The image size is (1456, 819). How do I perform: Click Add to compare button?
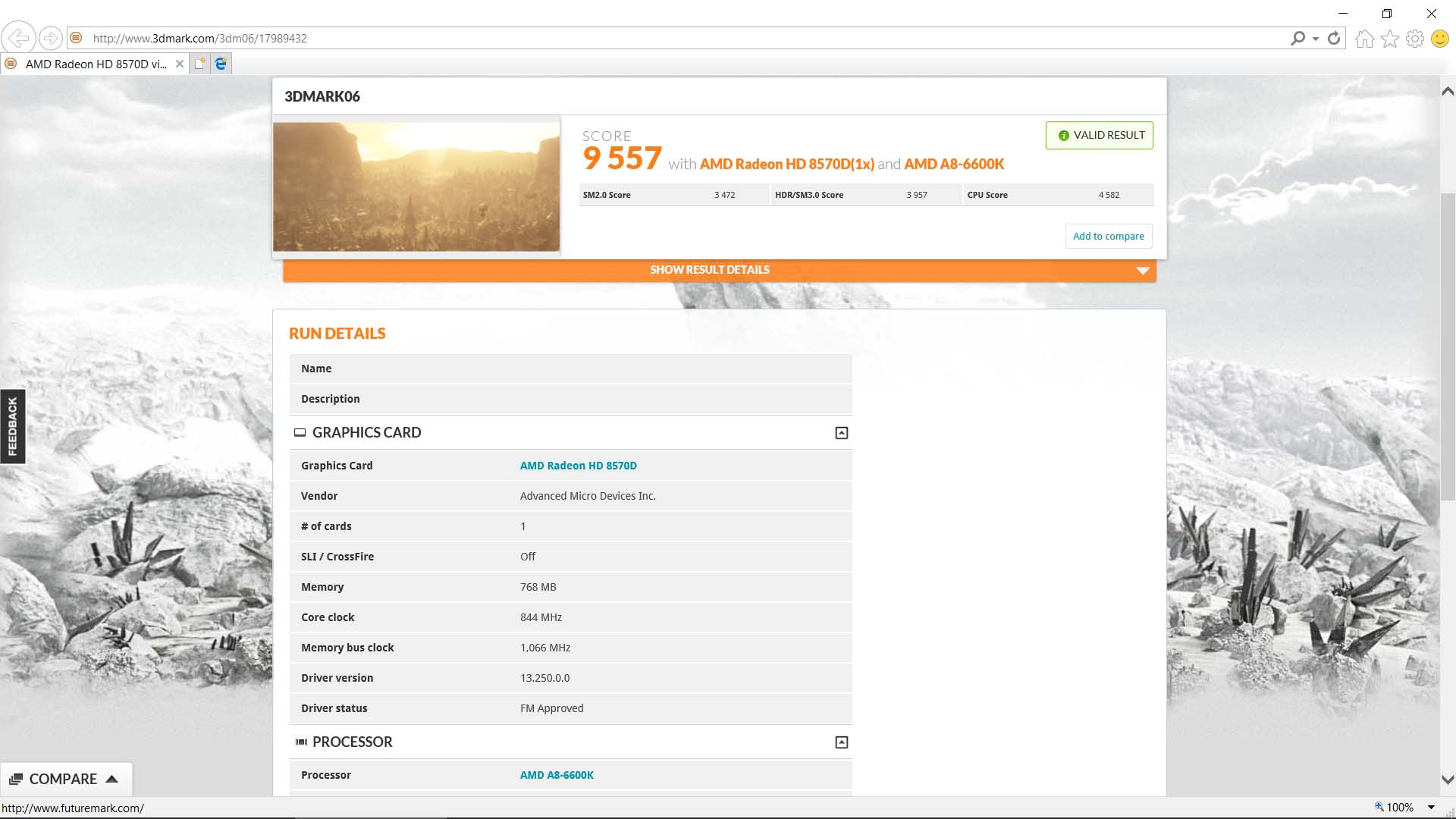pos(1108,236)
